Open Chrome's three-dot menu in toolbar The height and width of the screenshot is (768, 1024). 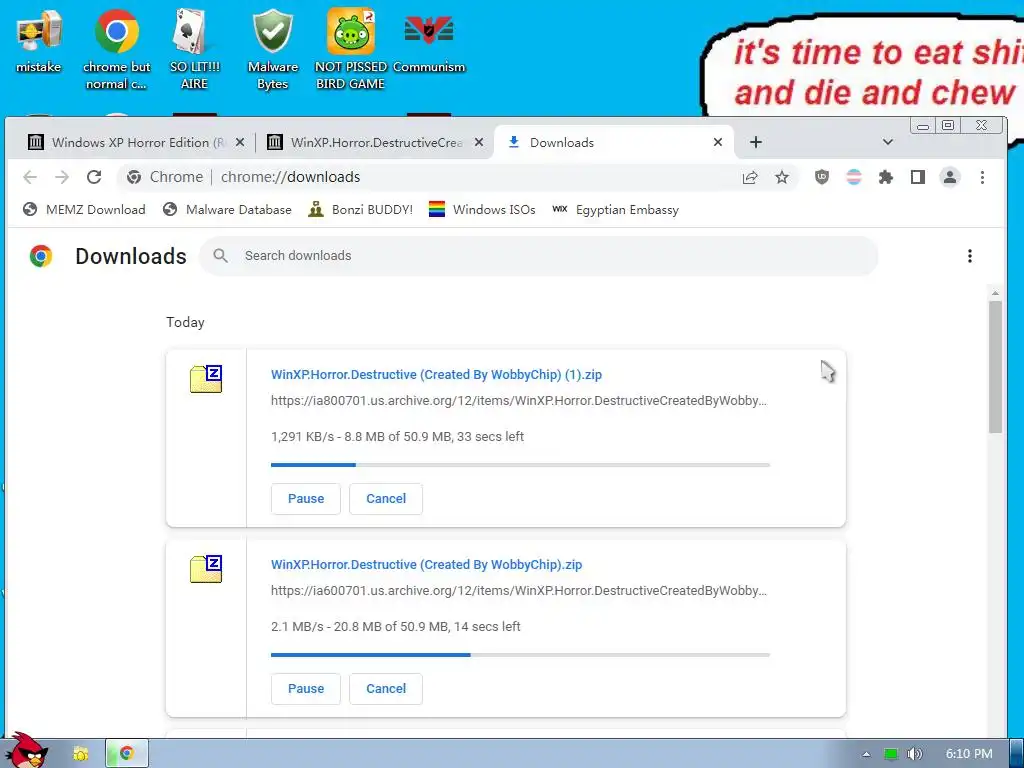tap(982, 177)
